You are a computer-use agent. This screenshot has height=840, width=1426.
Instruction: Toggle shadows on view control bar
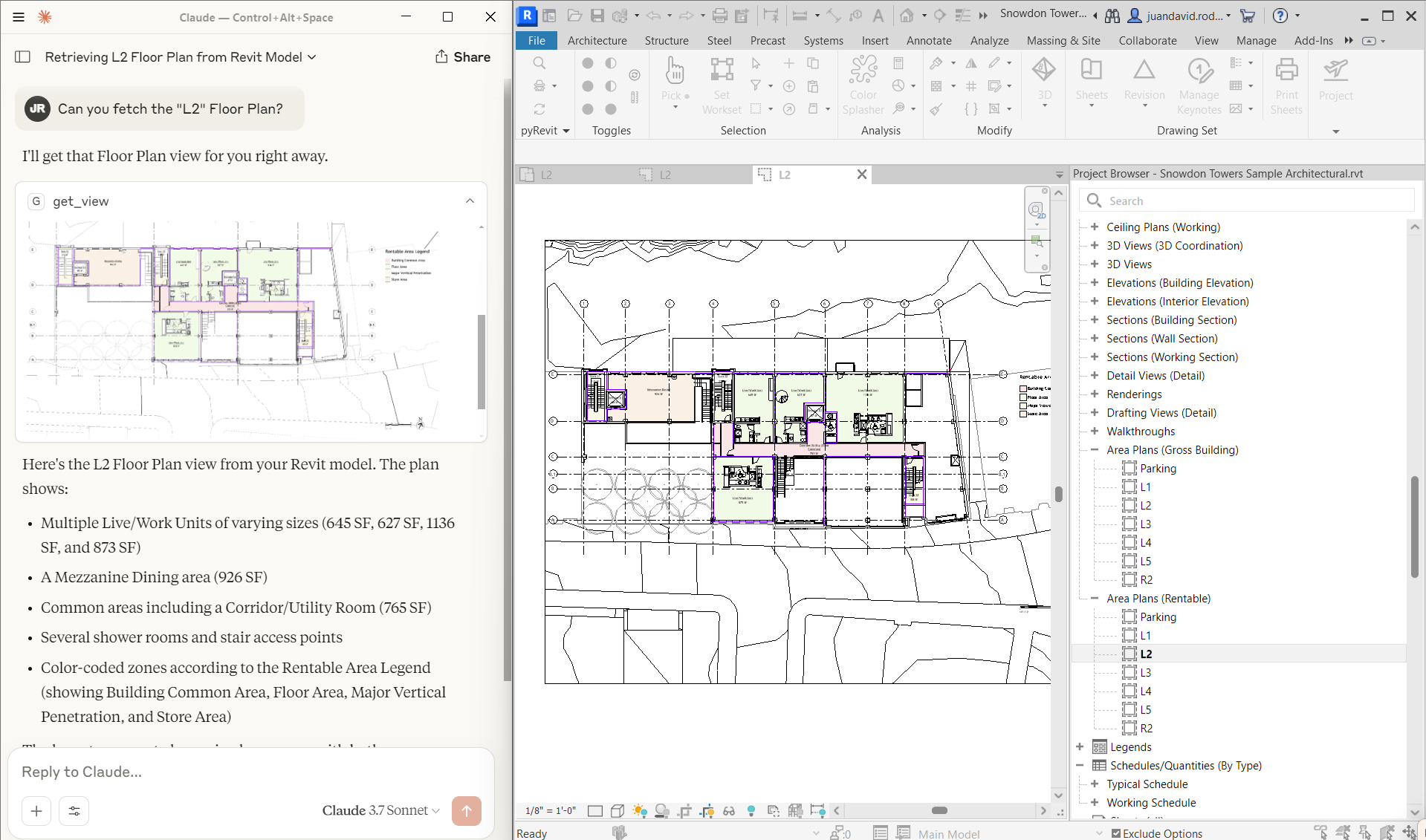[x=661, y=810]
